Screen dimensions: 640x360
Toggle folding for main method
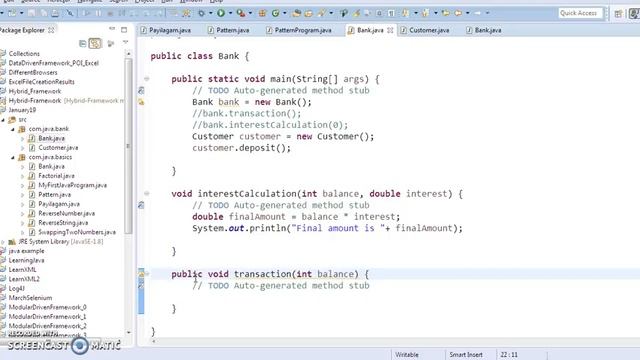click(147, 79)
